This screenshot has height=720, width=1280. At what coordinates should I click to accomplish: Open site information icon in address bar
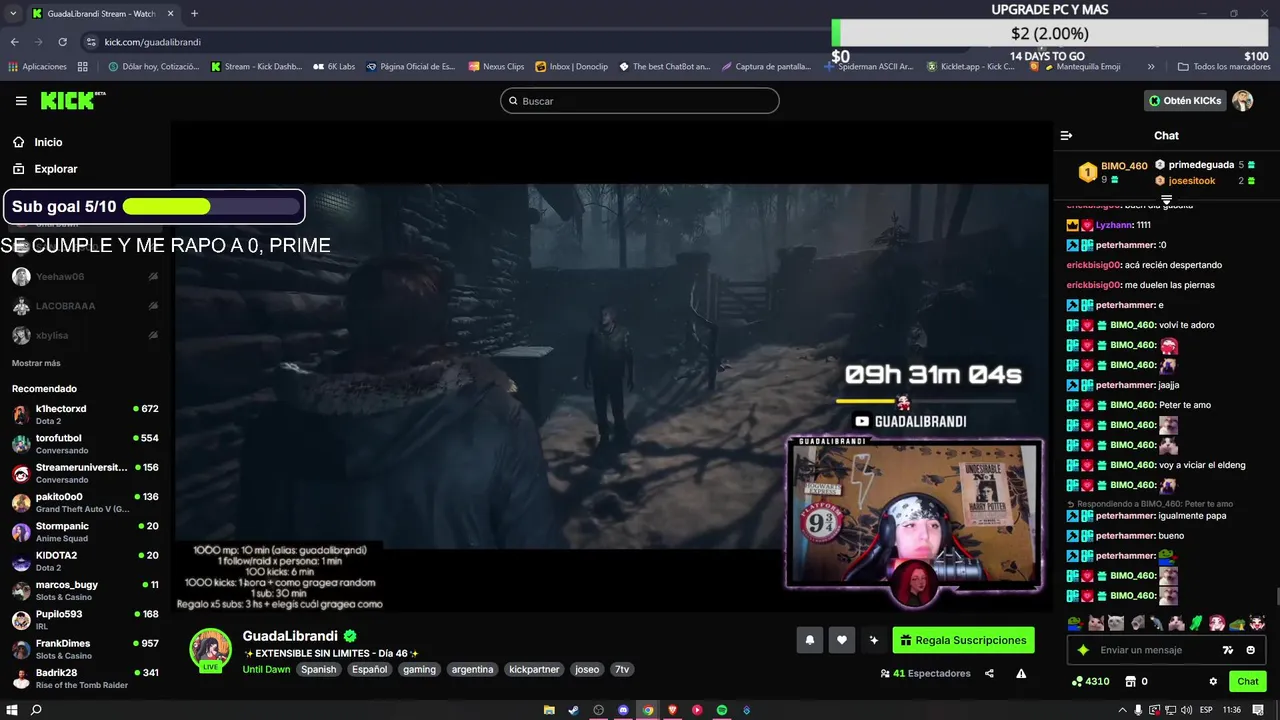pyautogui.click(x=91, y=42)
